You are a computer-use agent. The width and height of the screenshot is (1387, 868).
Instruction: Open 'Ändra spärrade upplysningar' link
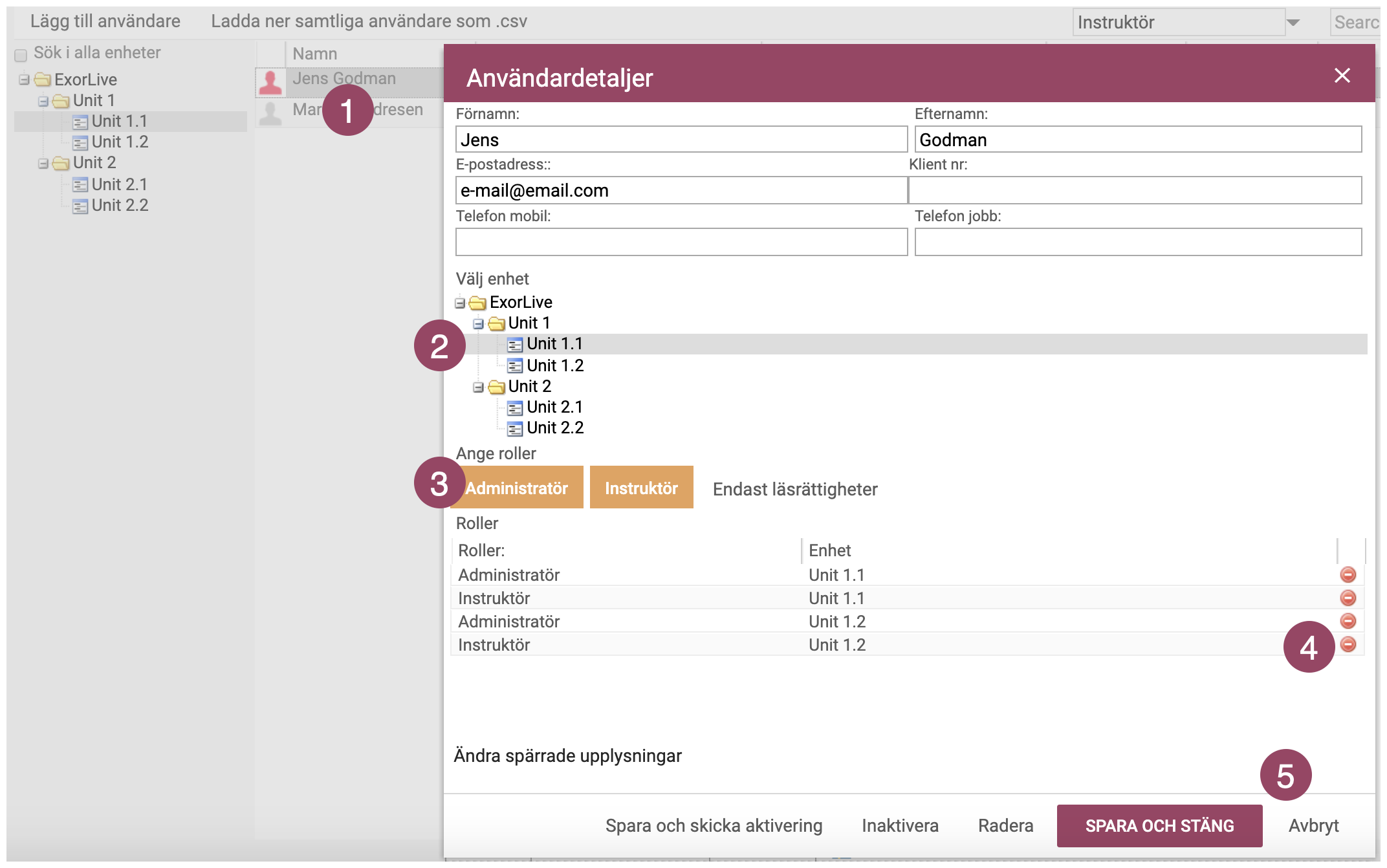point(567,755)
